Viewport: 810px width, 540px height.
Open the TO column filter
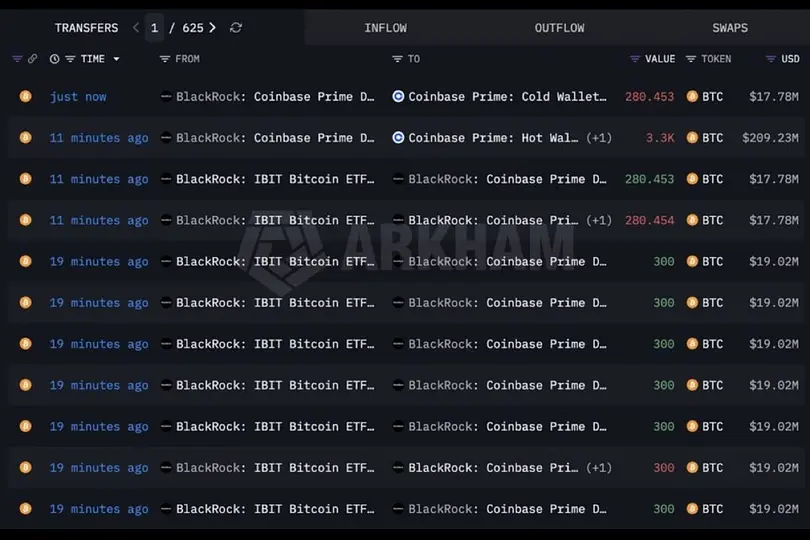[x=397, y=59]
